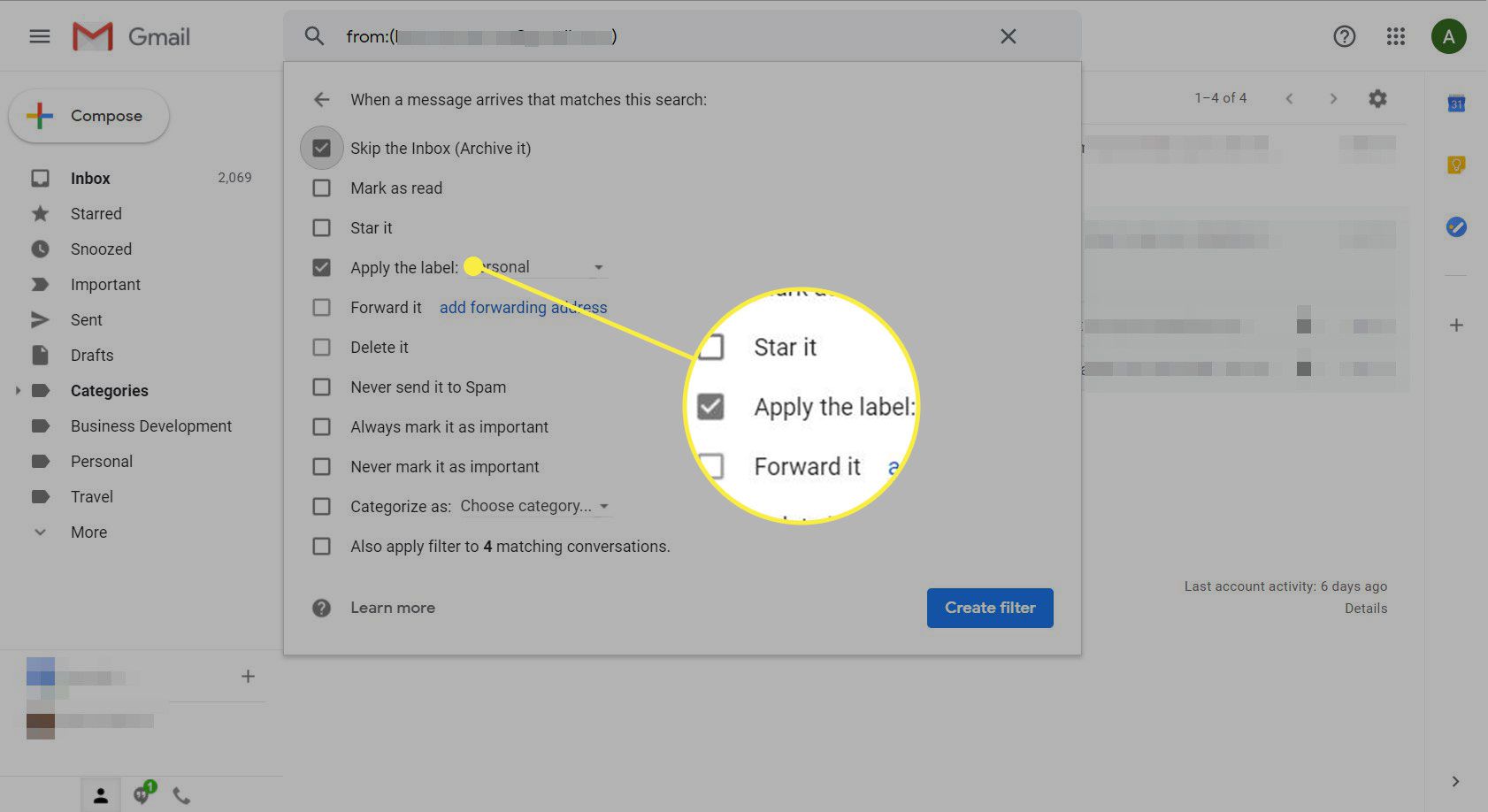Image resolution: width=1488 pixels, height=812 pixels.
Task: Go to the newer page arrow
Action: tap(1289, 98)
